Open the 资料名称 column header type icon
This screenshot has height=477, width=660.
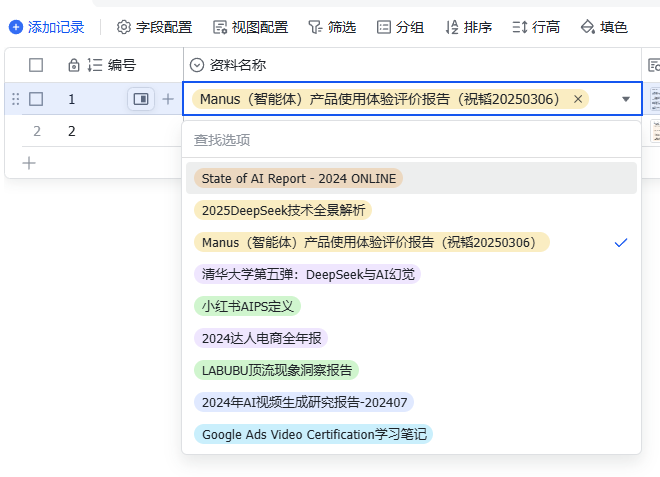197,65
